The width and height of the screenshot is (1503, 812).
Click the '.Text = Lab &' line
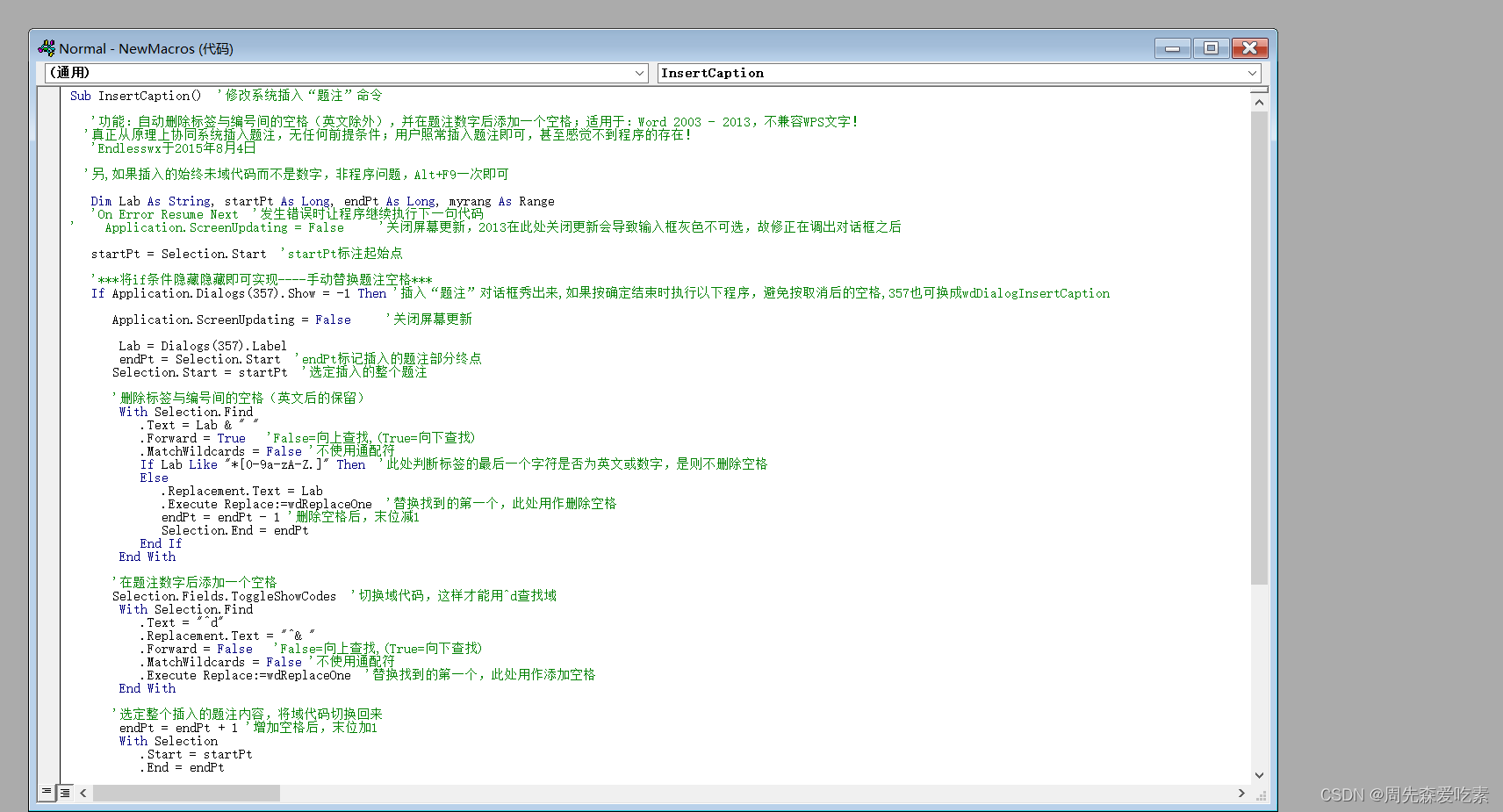click(198, 425)
